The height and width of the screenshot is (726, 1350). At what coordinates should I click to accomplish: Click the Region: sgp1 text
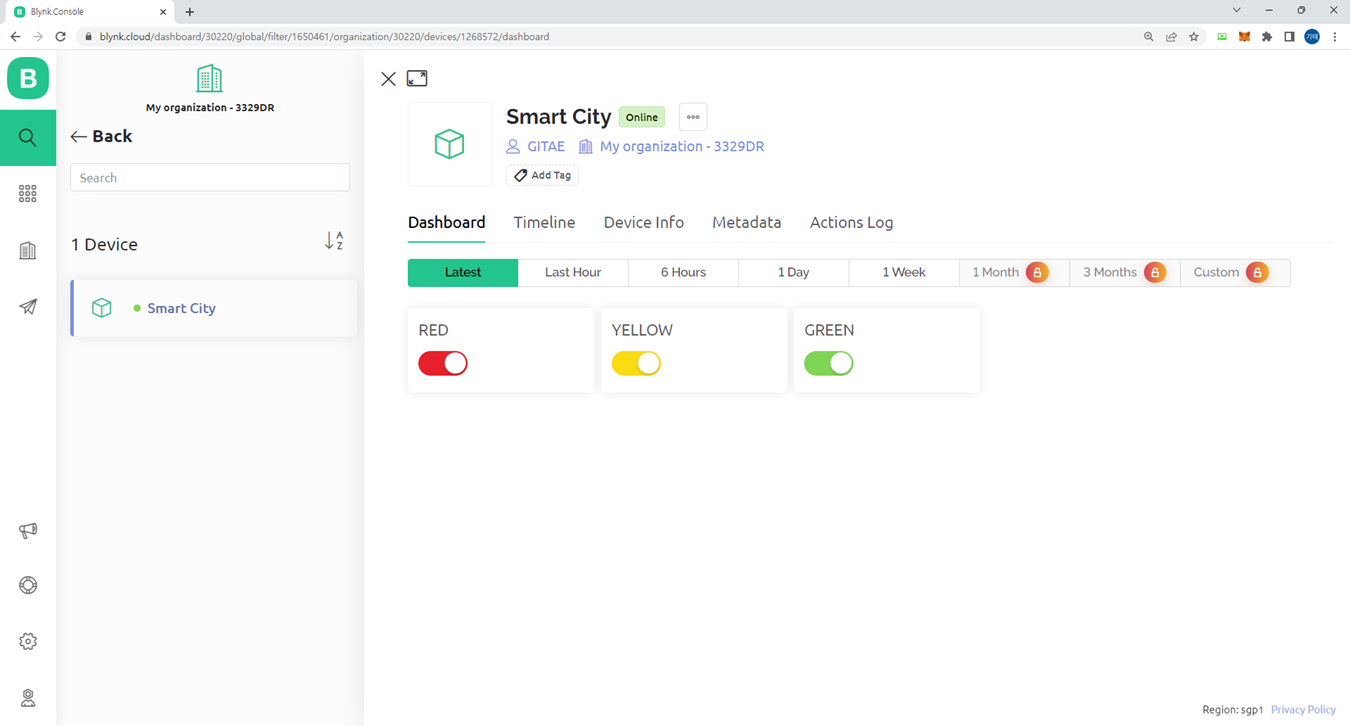pyautogui.click(x=1232, y=710)
